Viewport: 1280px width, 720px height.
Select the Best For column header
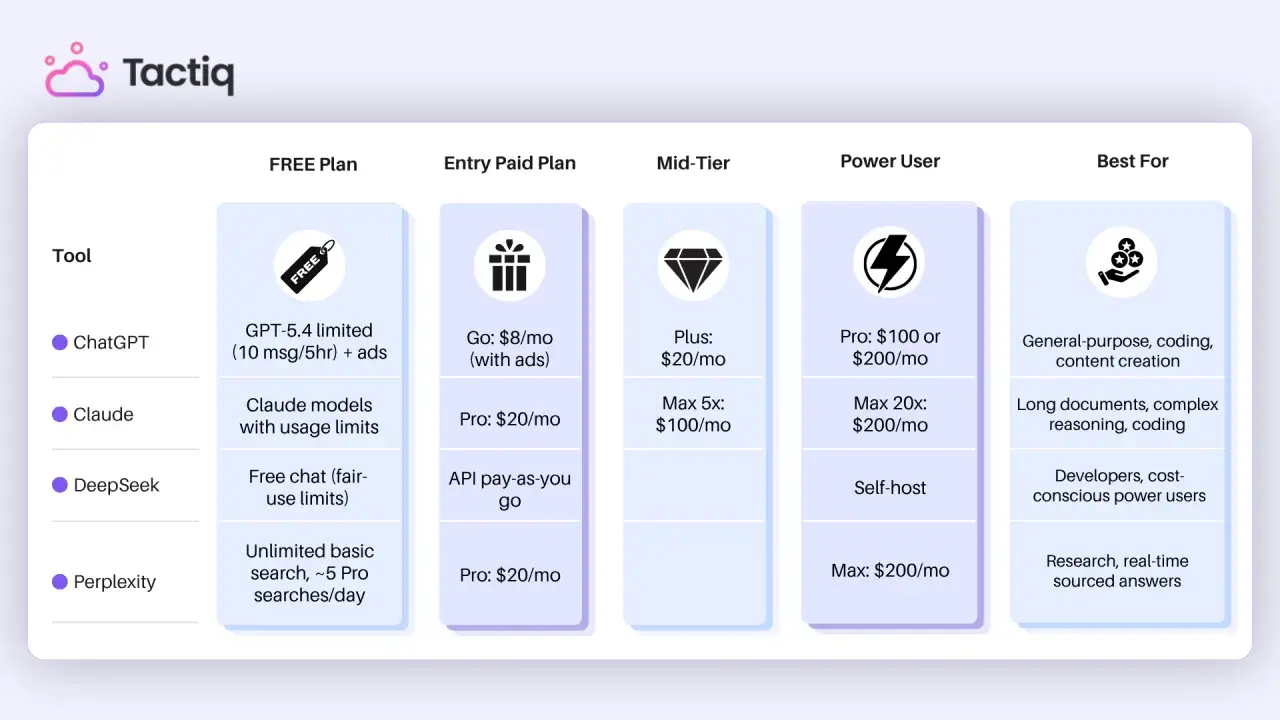1132,161
